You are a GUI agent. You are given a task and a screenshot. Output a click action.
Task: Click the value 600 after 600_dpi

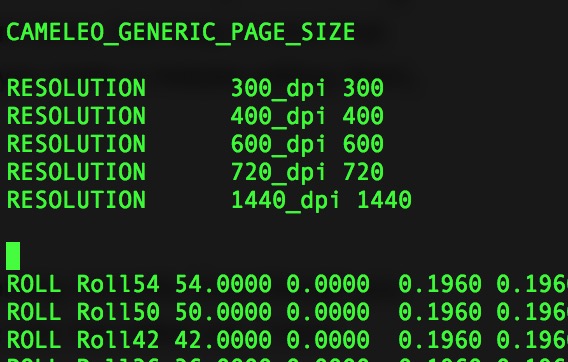363,144
